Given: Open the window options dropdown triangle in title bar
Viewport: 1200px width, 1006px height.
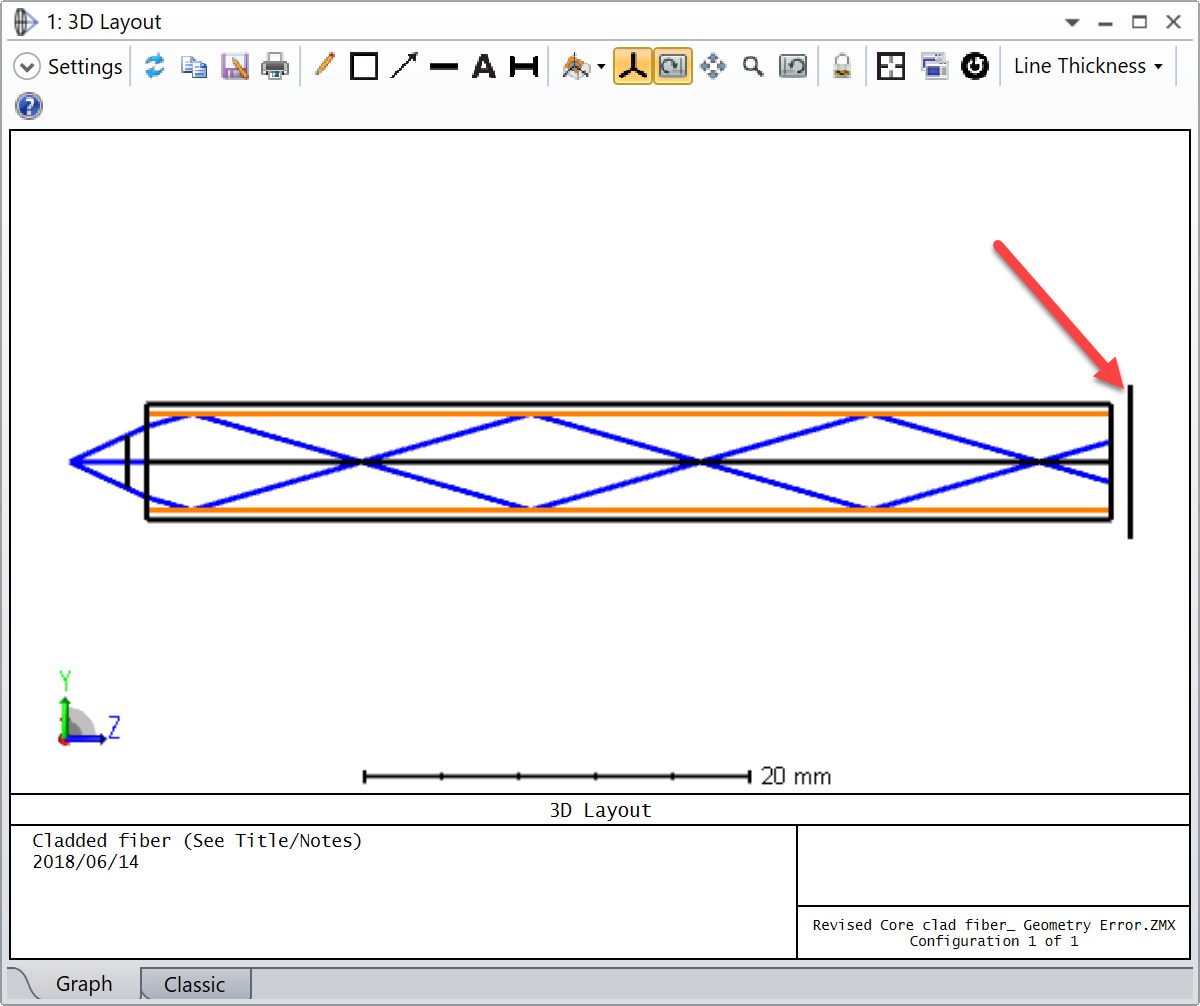Looking at the screenshot, I should [1072, 22].
